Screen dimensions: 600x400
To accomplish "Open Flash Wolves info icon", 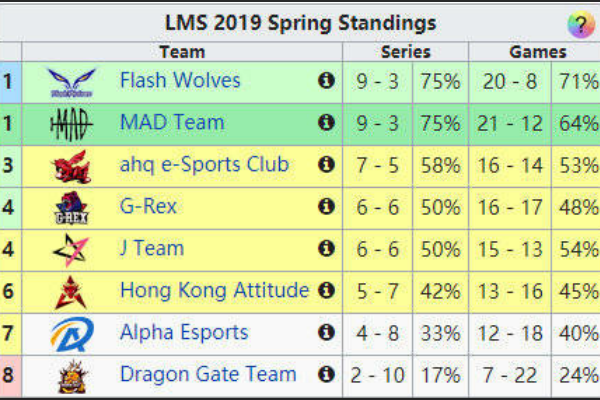I will coord(326,81).
